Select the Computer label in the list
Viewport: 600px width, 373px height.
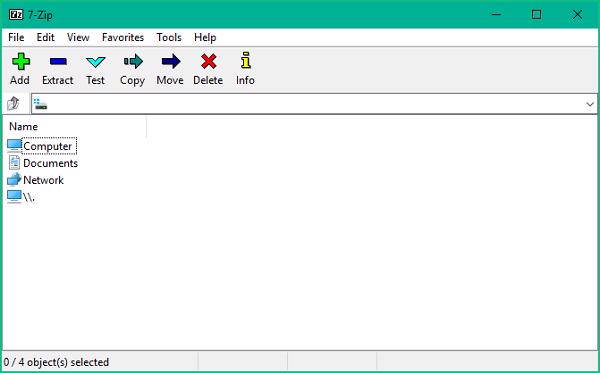coord(47,146)
